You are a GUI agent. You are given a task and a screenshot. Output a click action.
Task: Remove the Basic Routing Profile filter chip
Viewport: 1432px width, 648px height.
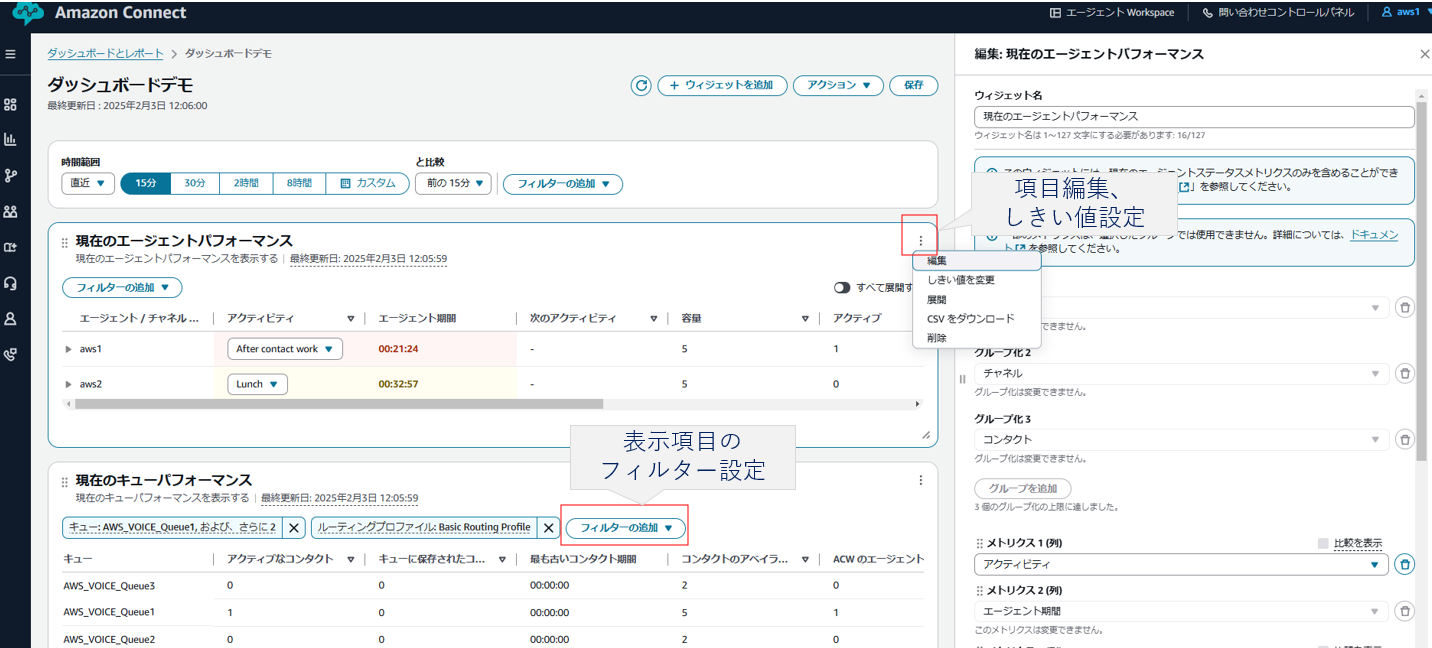(x=548, y=527)
